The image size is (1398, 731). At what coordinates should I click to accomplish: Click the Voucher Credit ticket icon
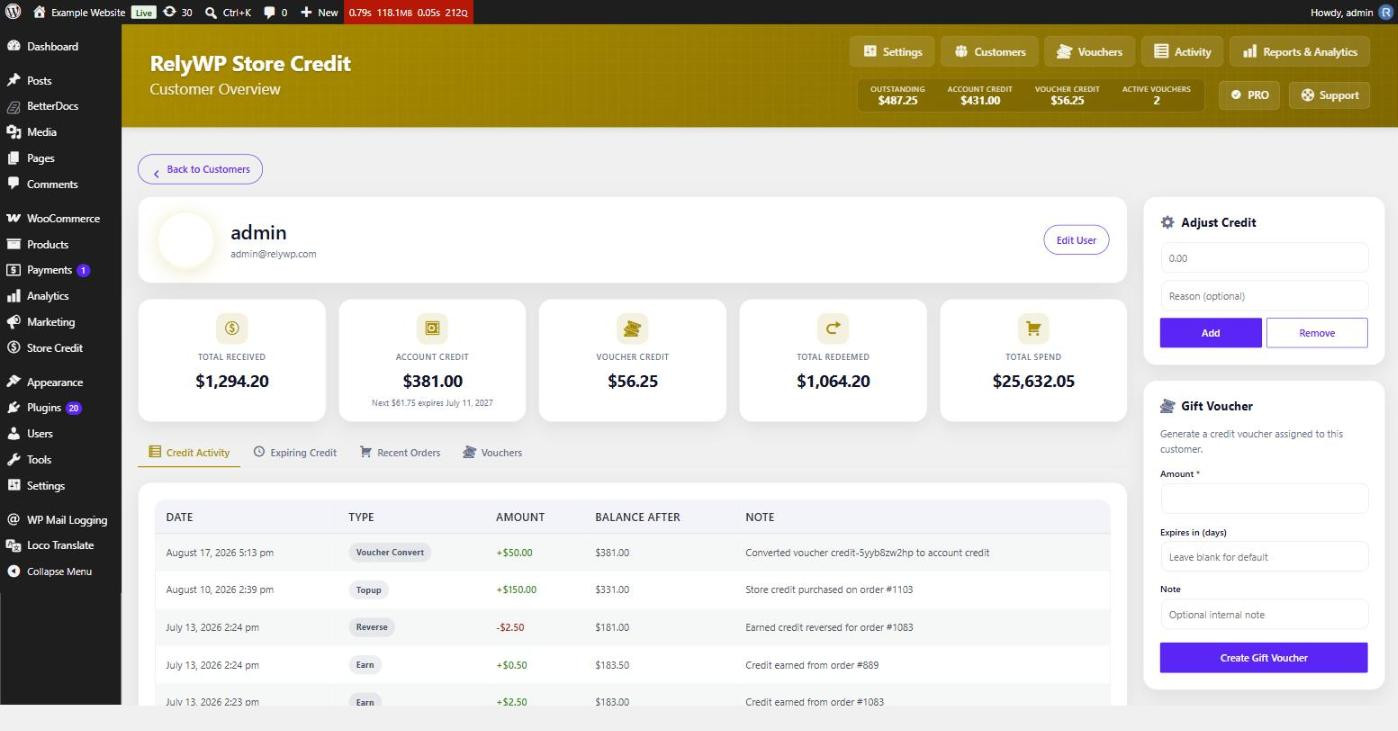pos(632,328)
